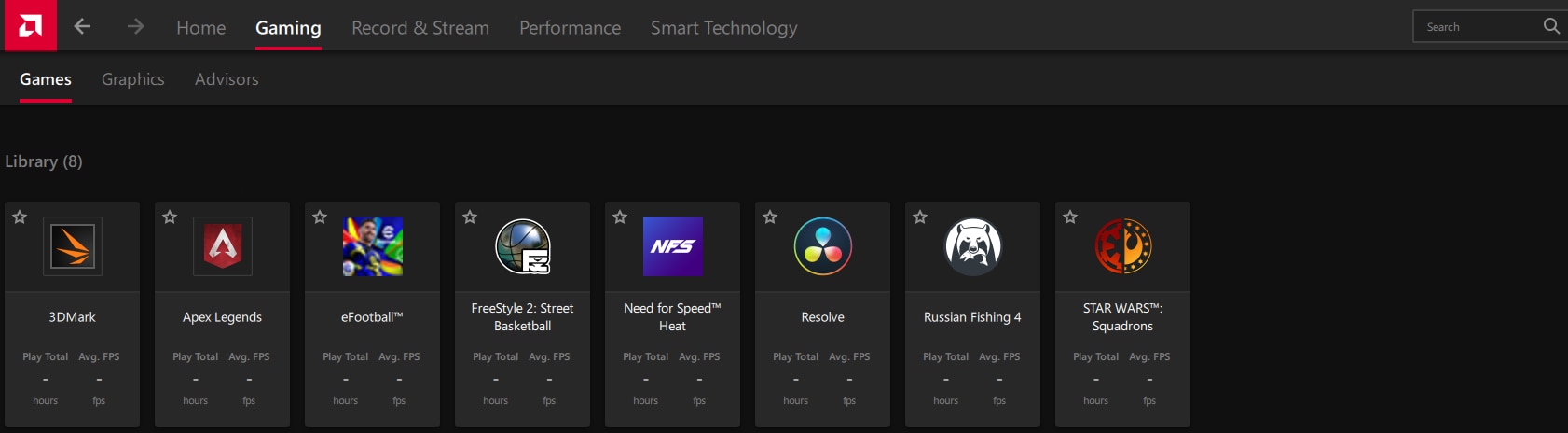The height and width of the screenshot is (433, 1568).
Task: Open the 3DMark game icon
Action: click(73, 246)
